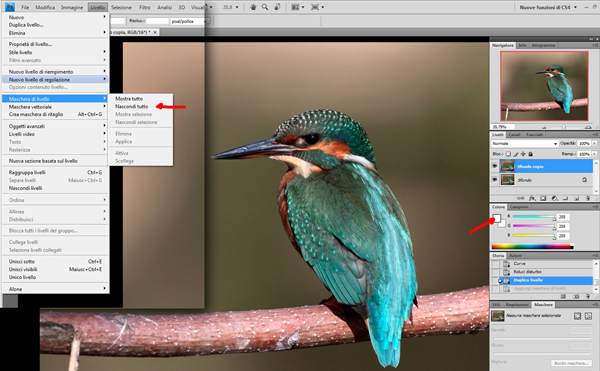Click the add vector mask icon
Image resolution: width=600 pixels, height=371 pixels.
pos(589,316)
